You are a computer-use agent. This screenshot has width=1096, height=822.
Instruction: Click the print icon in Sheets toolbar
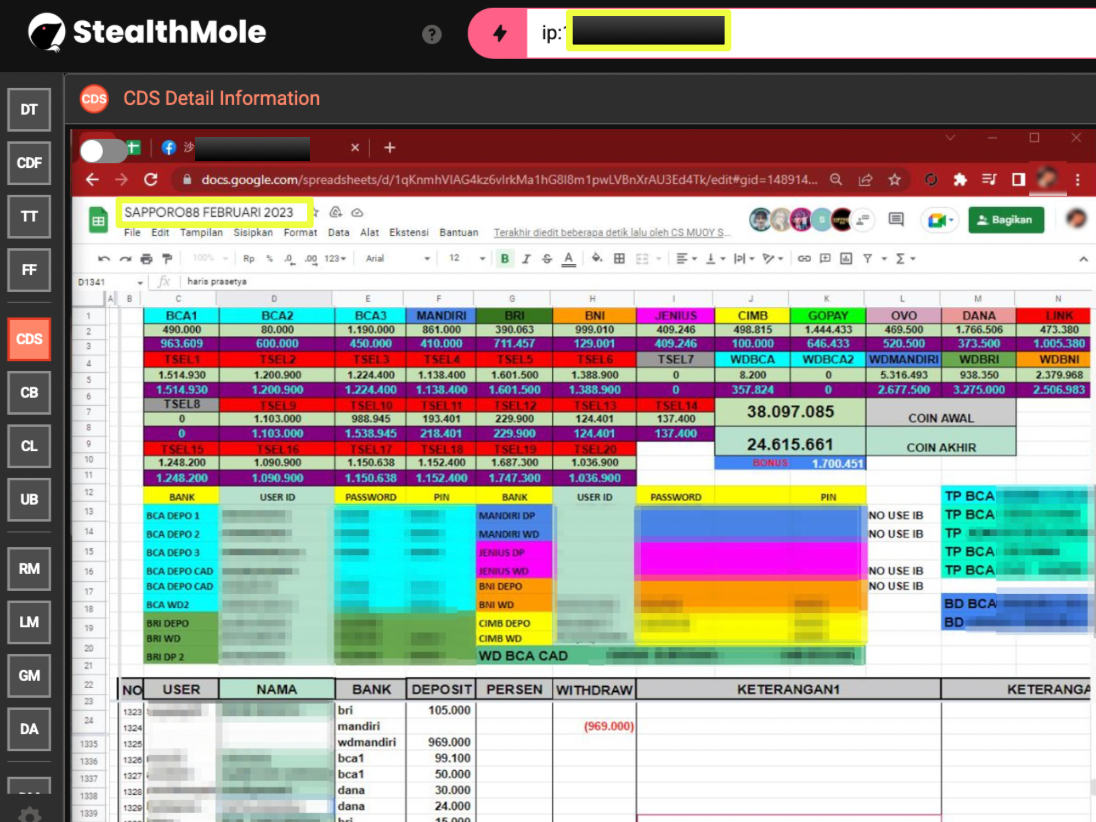[x=146, y=258]
